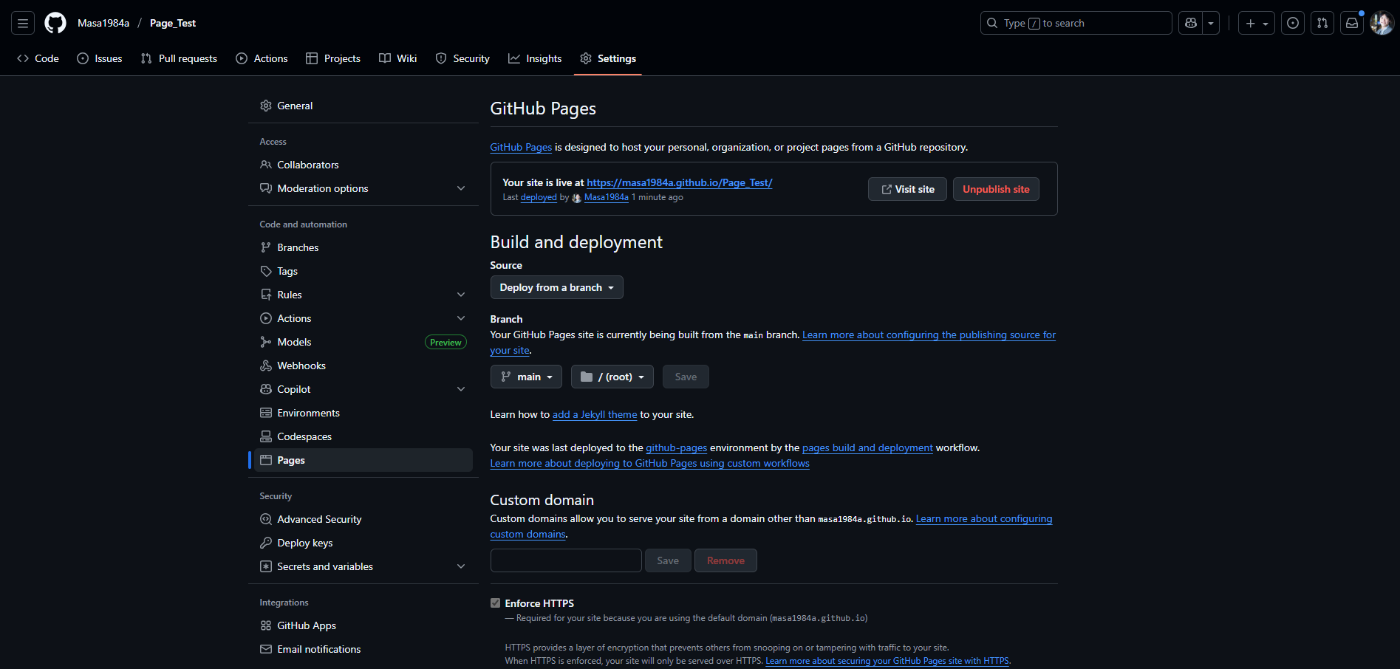The height and width of the screenshot is (669, 1400).
Task: Open the pull requests icon in top header
Action: (x=1322, y=23)
